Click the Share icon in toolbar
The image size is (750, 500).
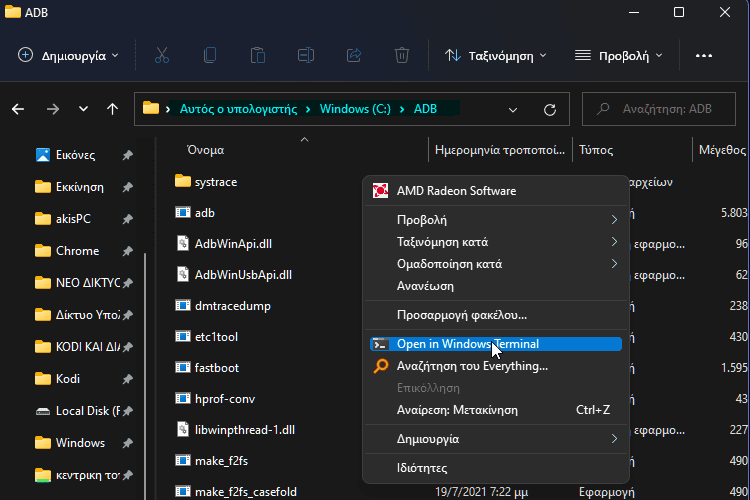tap(354, 55)
